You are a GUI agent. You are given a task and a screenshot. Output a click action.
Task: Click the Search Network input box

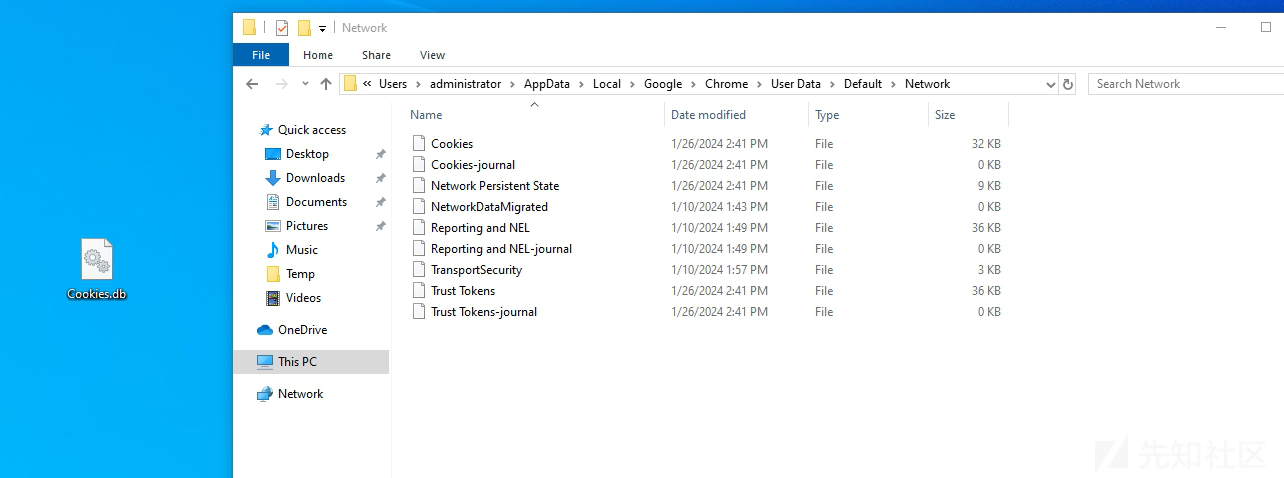tap(1185, 84)
